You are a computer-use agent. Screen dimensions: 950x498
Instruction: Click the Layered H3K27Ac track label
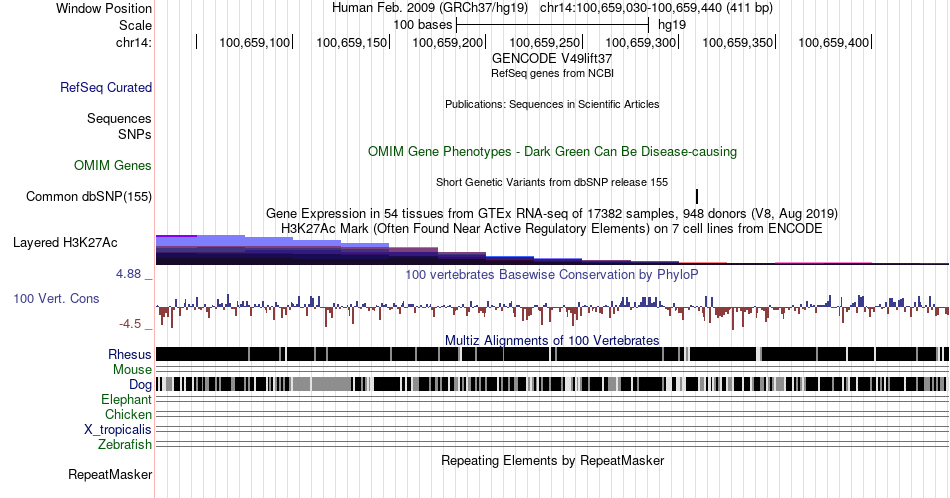tap(65, 242)
